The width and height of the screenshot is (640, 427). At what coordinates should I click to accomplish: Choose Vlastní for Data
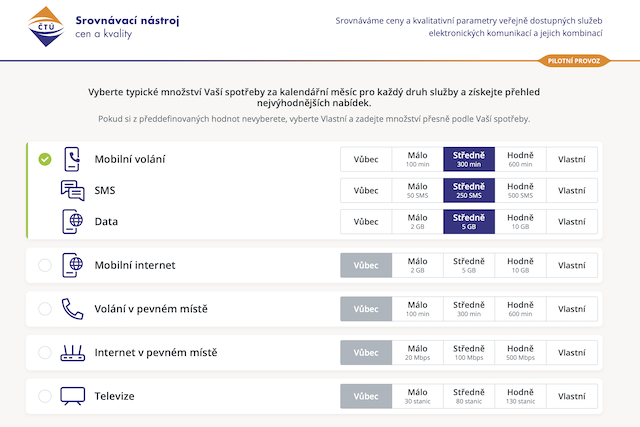coord(571,221)
